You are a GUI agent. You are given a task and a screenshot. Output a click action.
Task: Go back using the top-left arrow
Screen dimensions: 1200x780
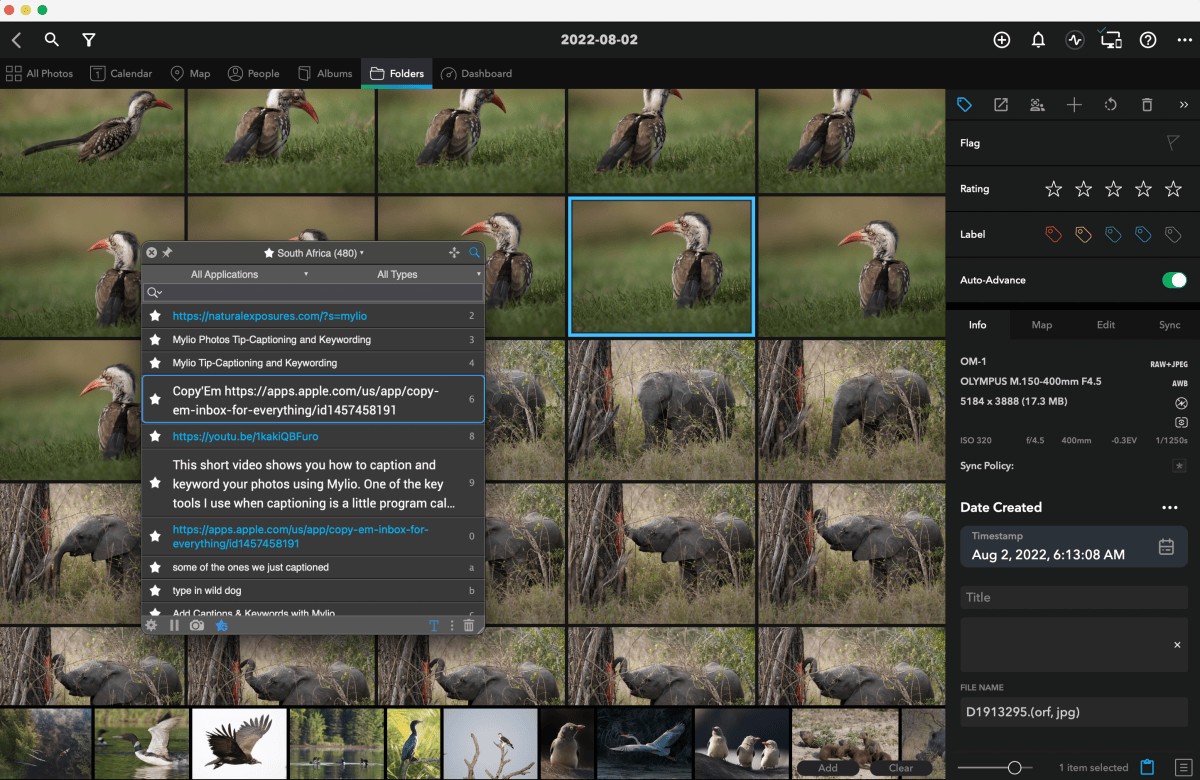pyautogui.click(x=16, y=40)
